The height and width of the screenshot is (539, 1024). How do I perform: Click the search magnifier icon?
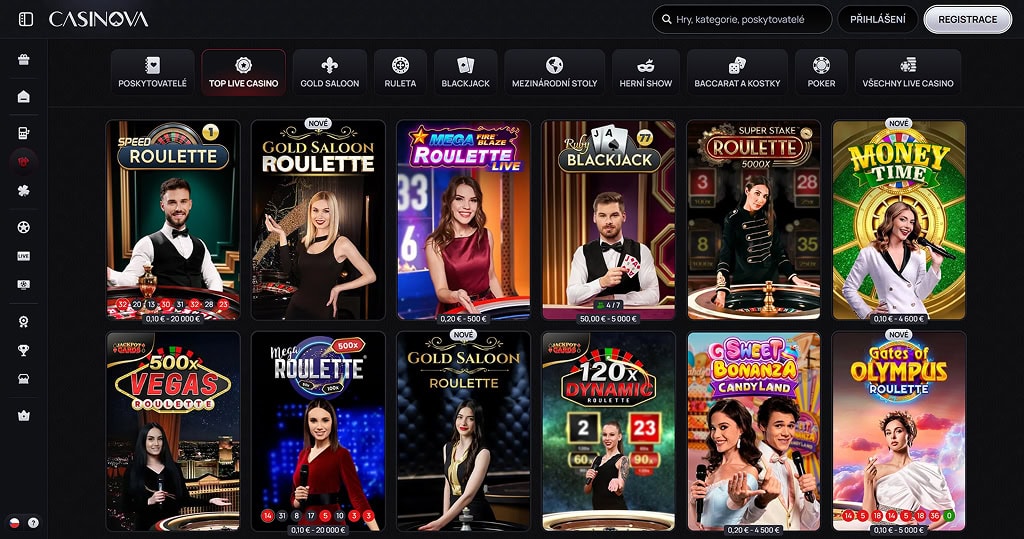(x=667, y=20)
